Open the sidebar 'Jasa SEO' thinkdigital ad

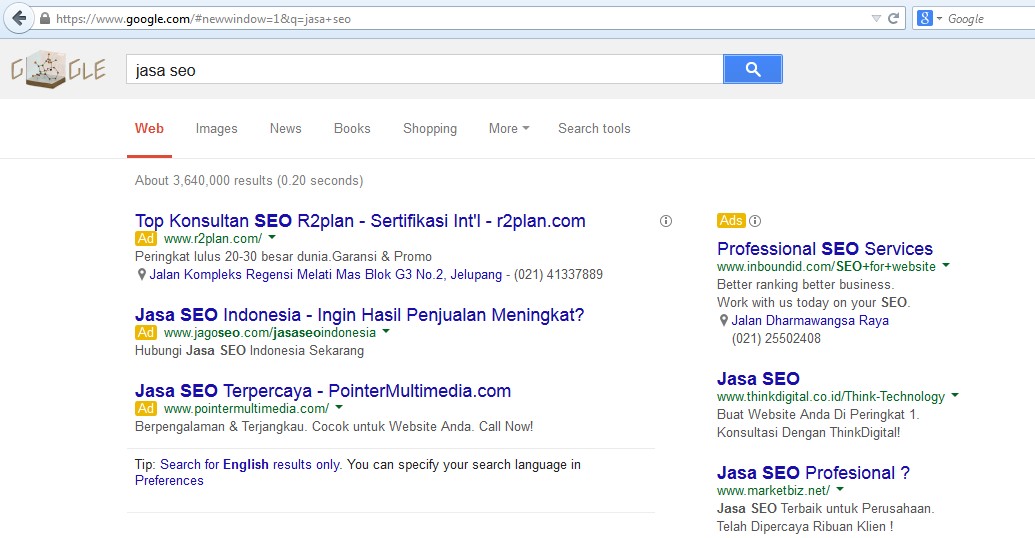pos(758,379)
